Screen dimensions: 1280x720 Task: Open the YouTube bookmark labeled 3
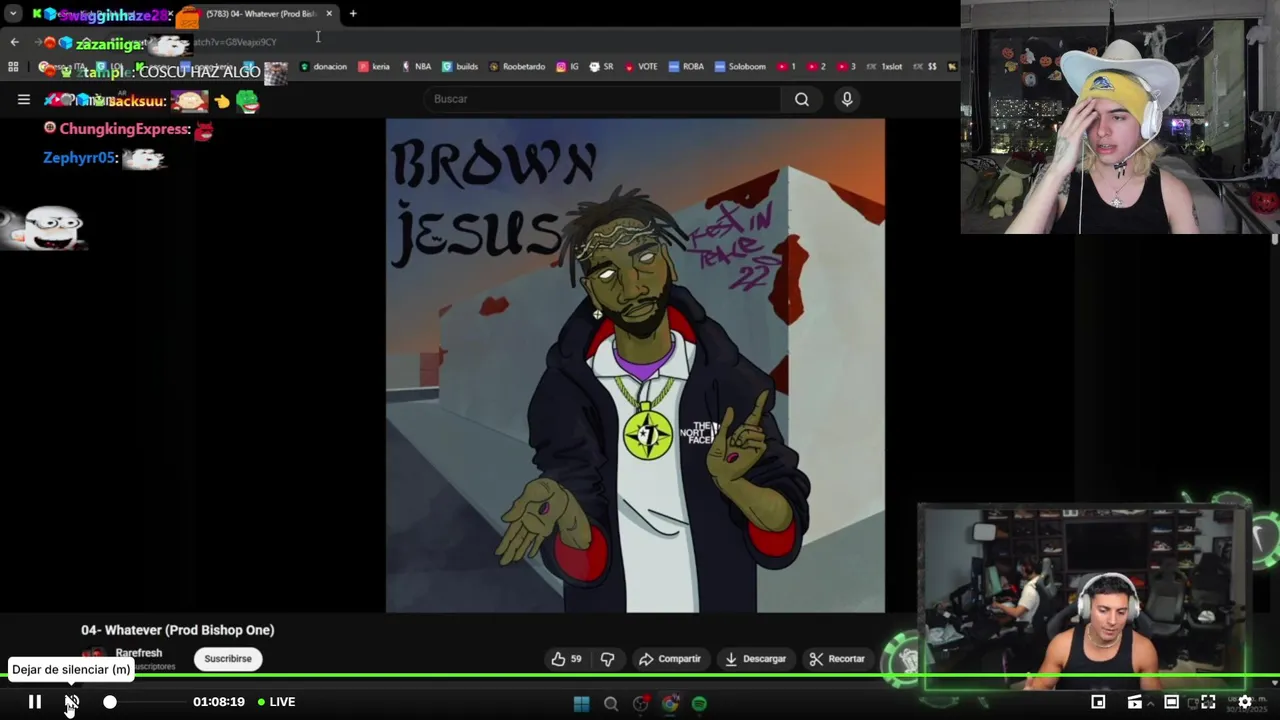click(846, 67)
